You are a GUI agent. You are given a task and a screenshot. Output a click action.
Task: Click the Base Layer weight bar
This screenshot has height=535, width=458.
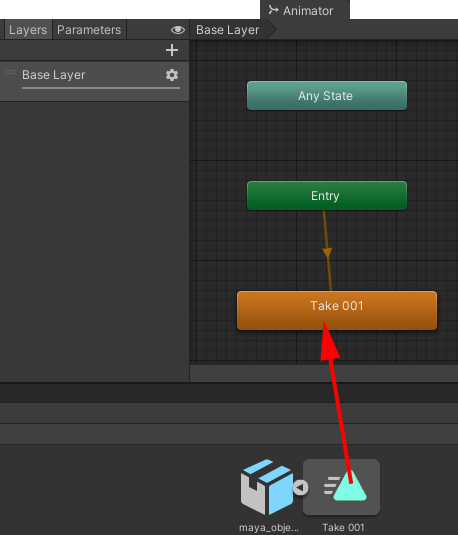click(101, 88)
